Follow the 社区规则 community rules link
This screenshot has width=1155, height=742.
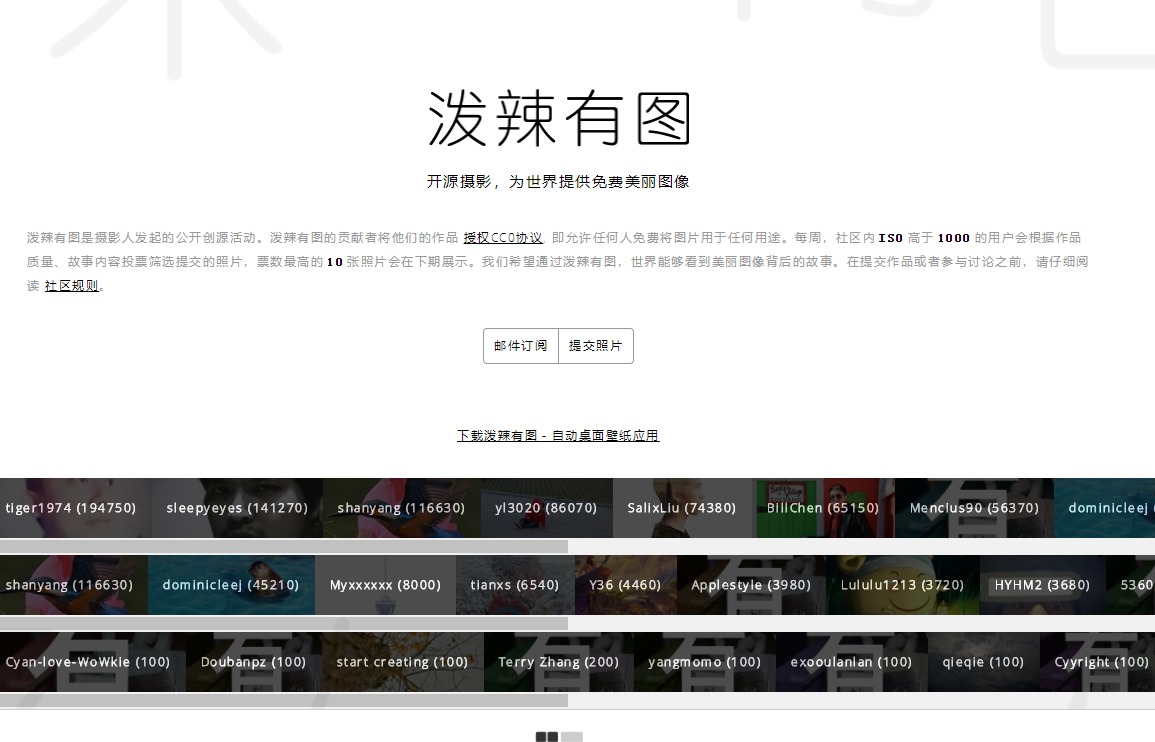pyautogui.click(x=71, y=286)
